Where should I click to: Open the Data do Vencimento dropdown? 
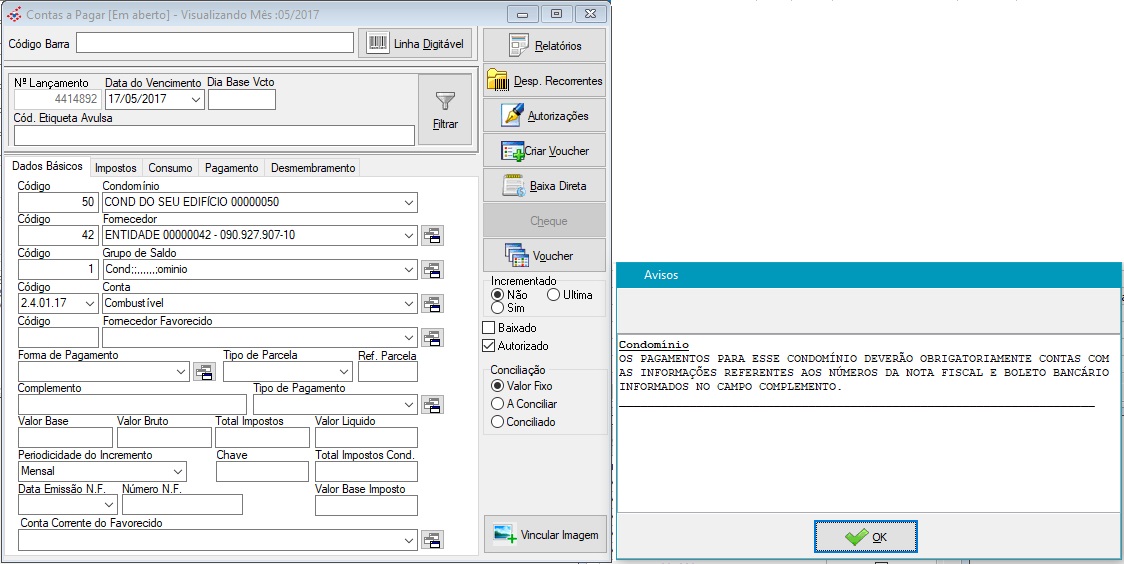[x=195, y=100]
